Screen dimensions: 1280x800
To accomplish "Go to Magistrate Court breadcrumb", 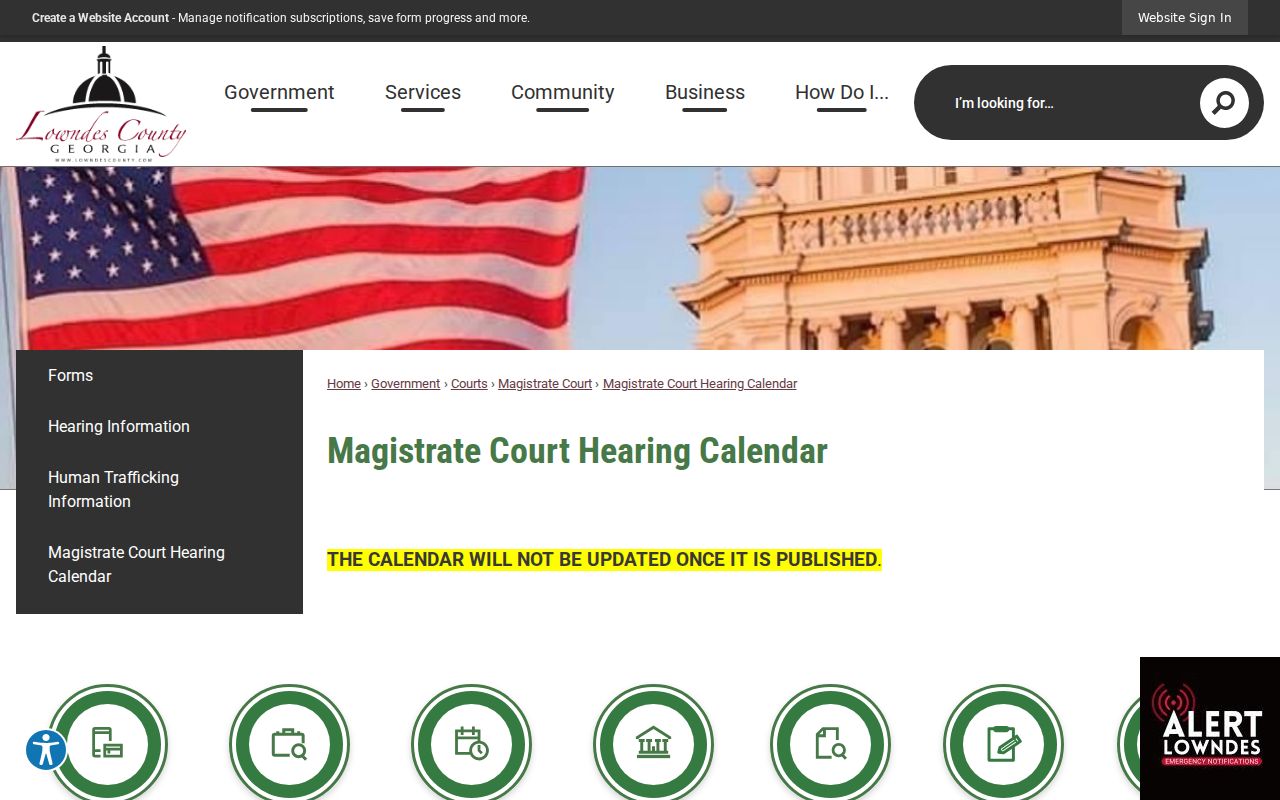I will tap(545, 384).
